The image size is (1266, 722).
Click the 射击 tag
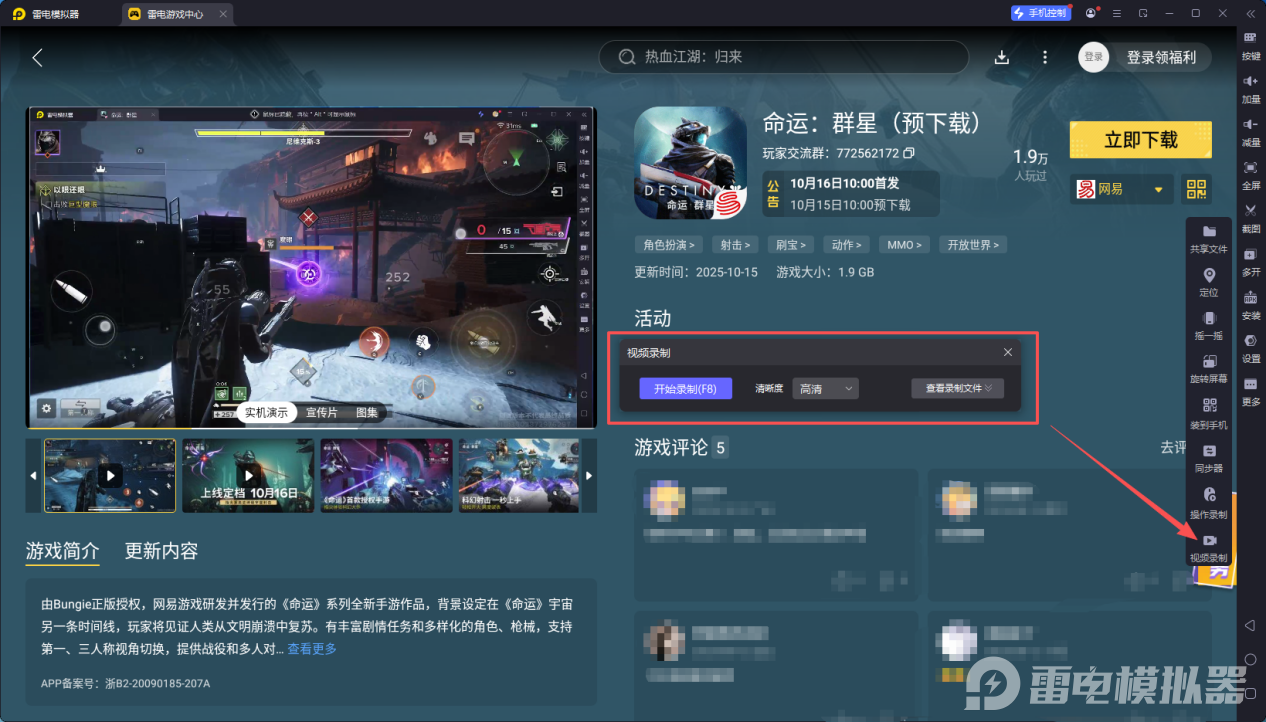(x=735, y=244)
